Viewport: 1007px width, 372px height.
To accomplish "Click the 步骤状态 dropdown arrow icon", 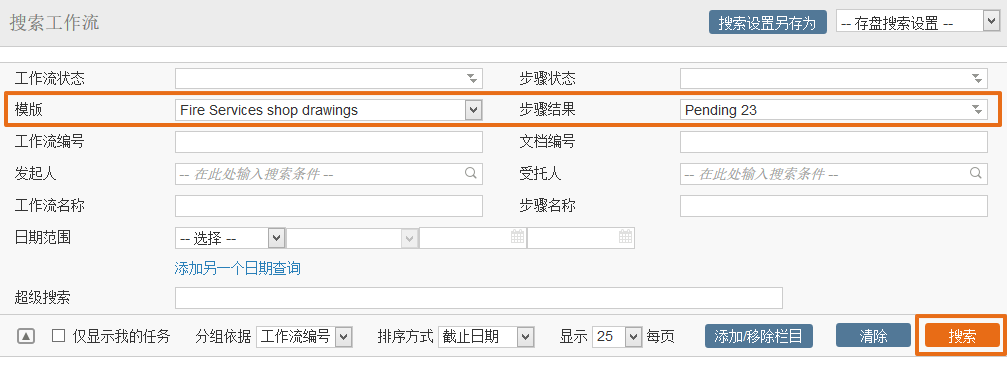I will (x=977, y=78).
